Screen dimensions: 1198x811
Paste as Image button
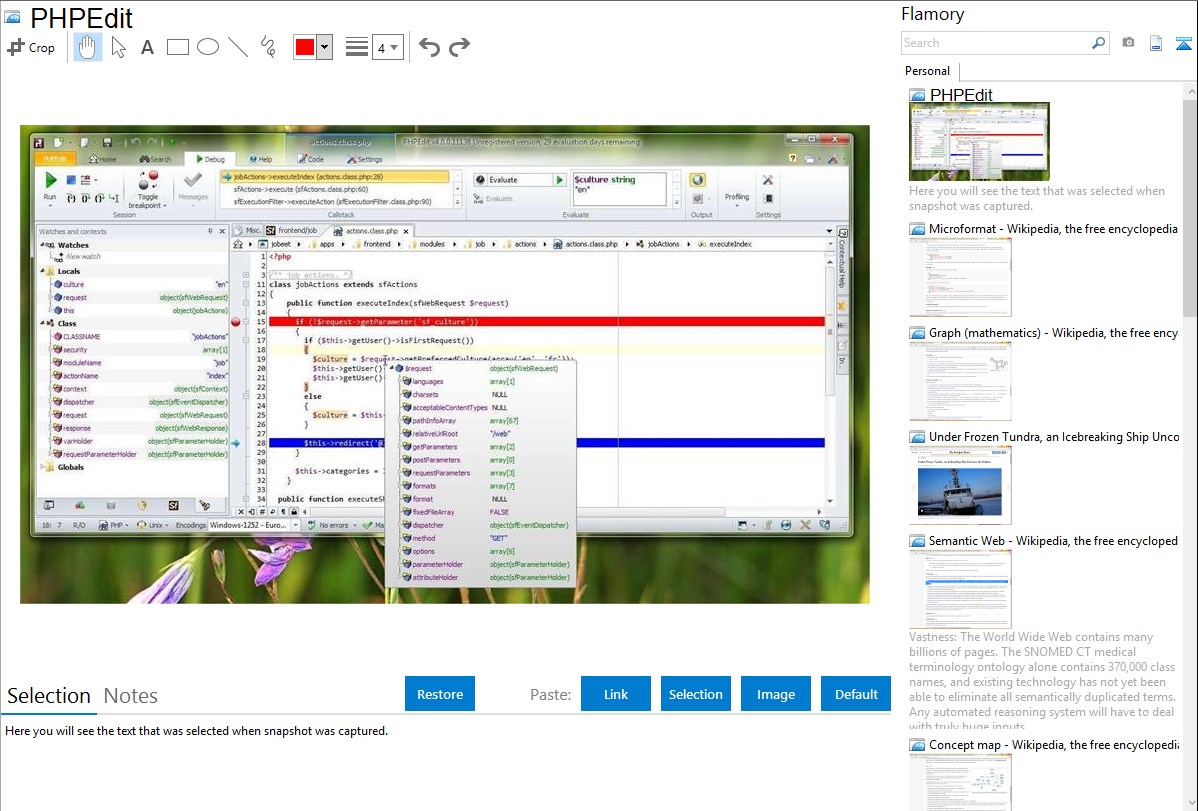(775, 694)
